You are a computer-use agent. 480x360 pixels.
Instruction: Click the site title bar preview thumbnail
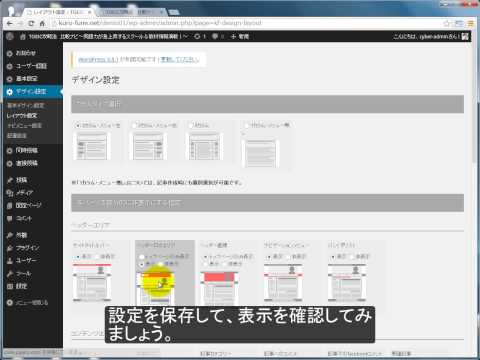pos(92,282)
